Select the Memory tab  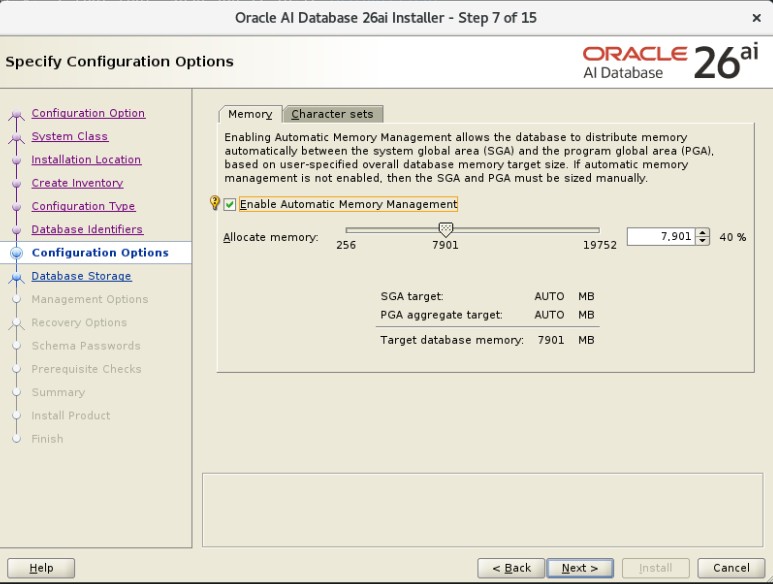[x=250, y=114]
